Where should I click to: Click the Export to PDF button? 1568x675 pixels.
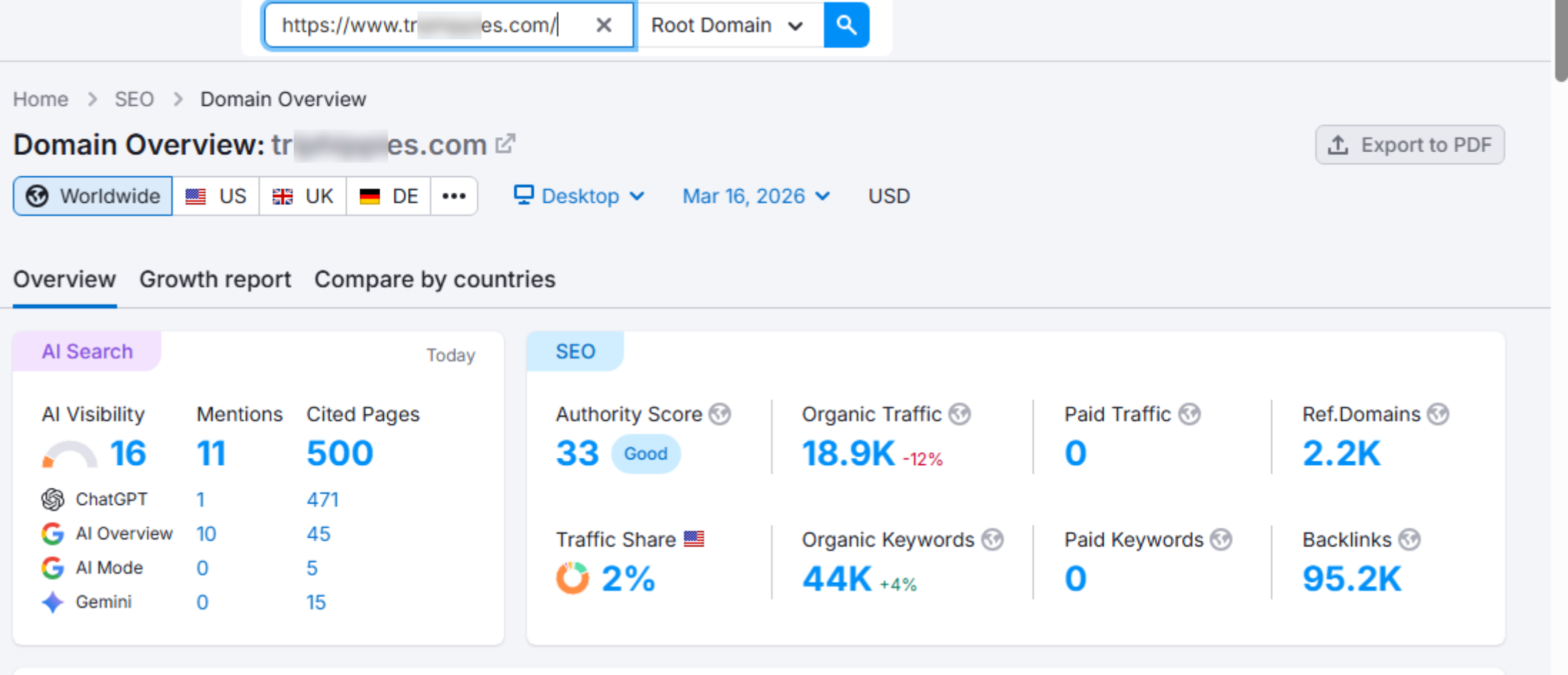click(1409, 144)
